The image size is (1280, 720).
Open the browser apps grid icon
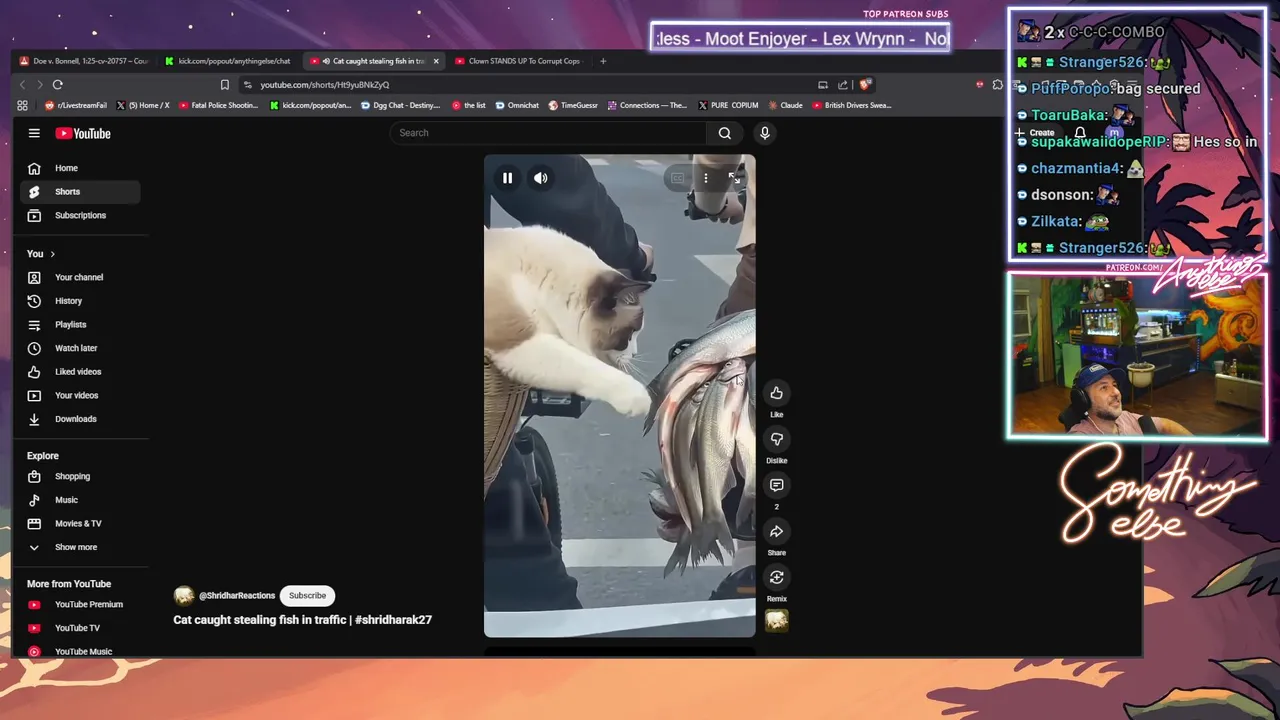click(x=22, y=105)
